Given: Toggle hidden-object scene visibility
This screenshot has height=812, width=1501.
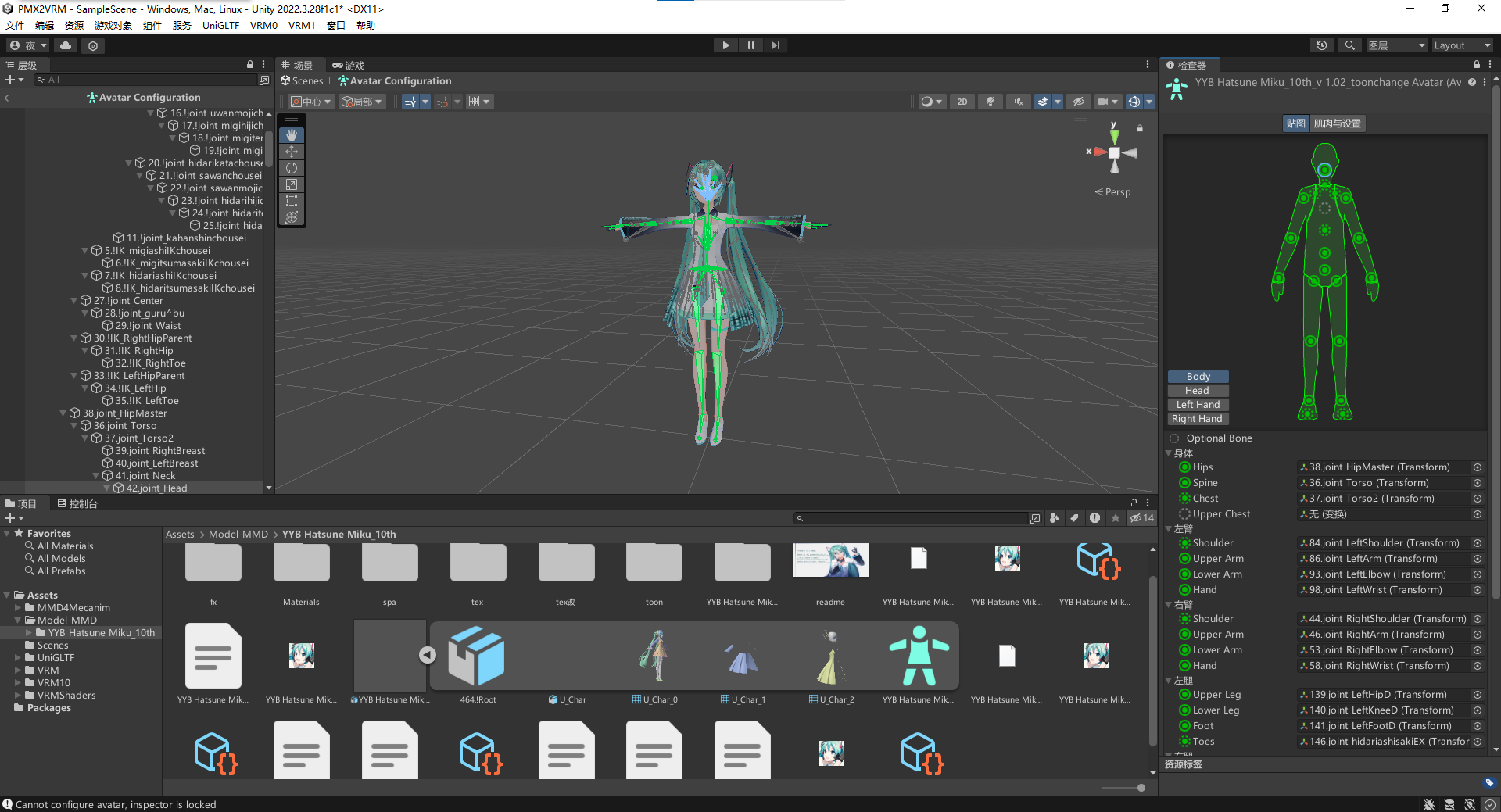Looking at the screenshot, I should point(1079,102).
